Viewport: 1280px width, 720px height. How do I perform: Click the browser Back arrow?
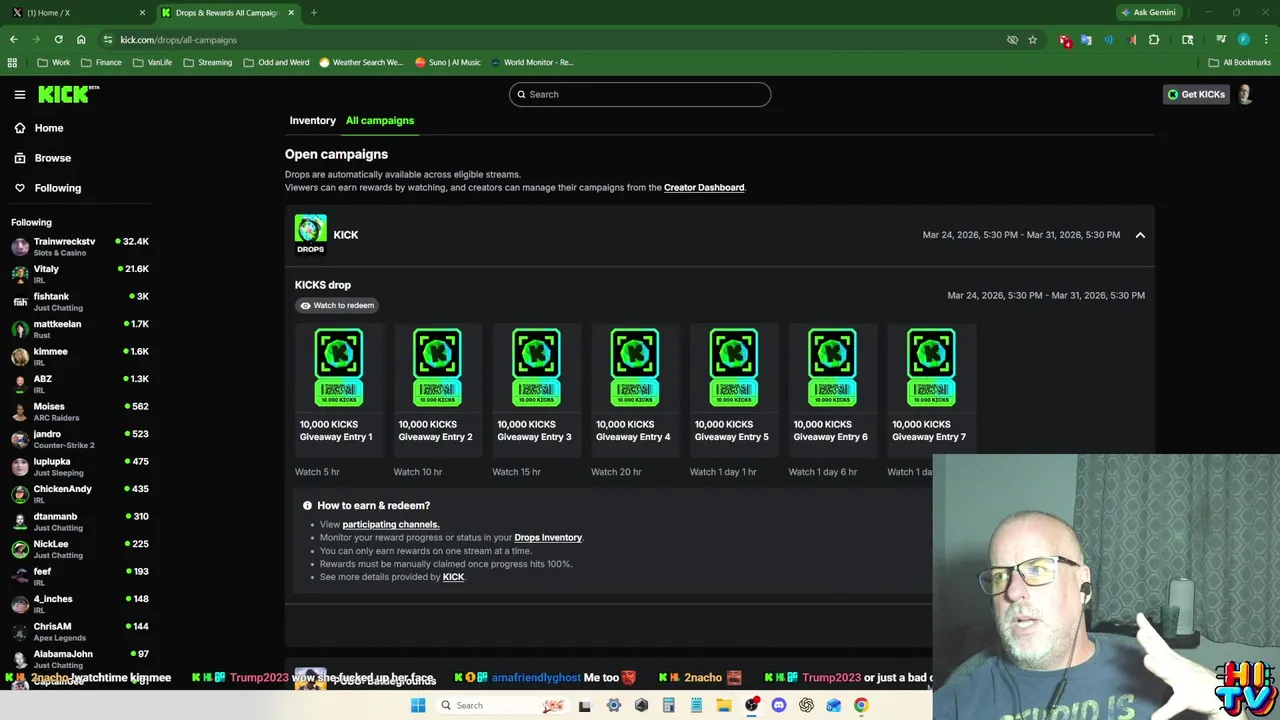[x=13, y=40]
